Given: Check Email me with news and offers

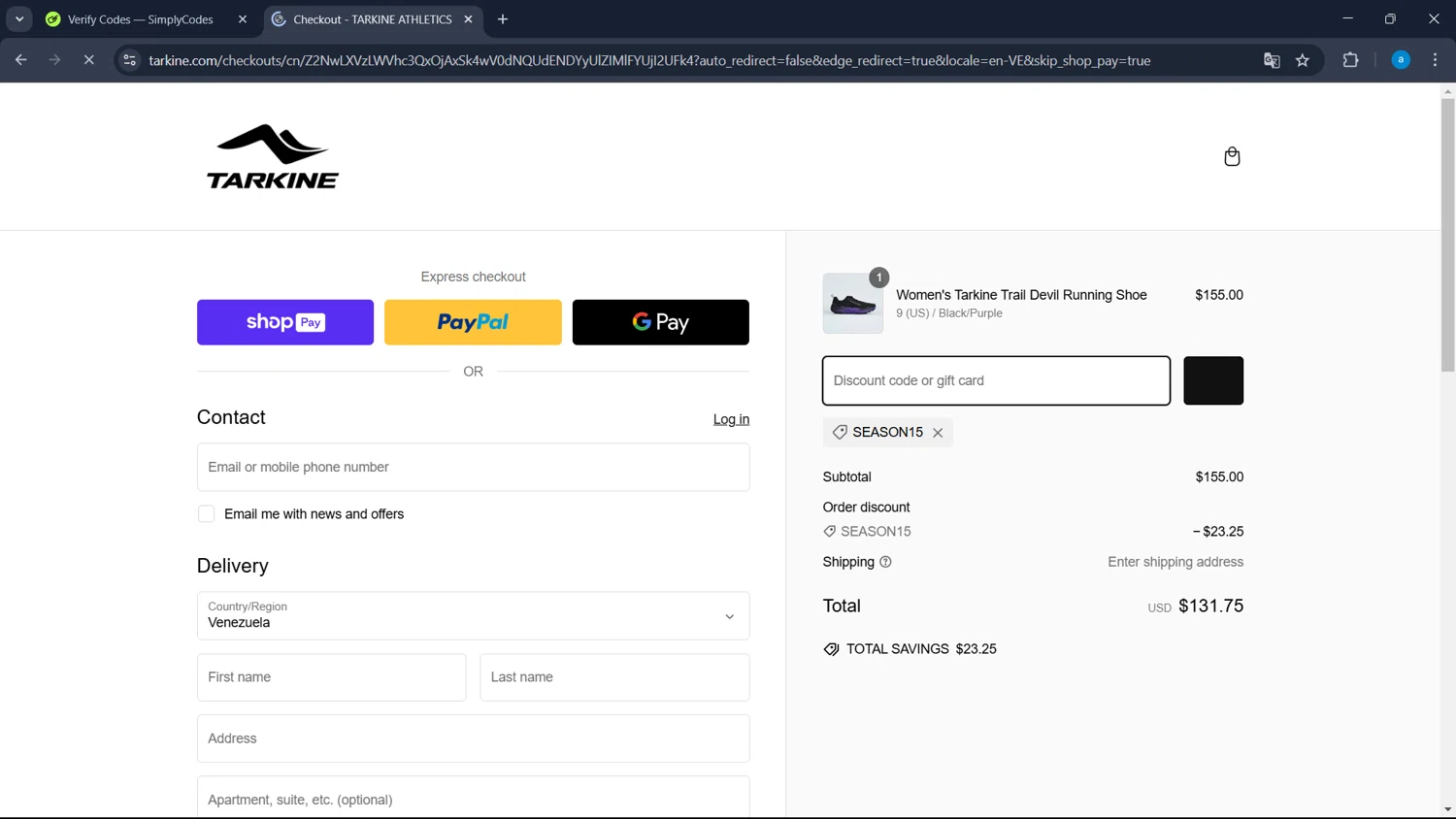Looking at the screenshot, I should pos(206,514).
